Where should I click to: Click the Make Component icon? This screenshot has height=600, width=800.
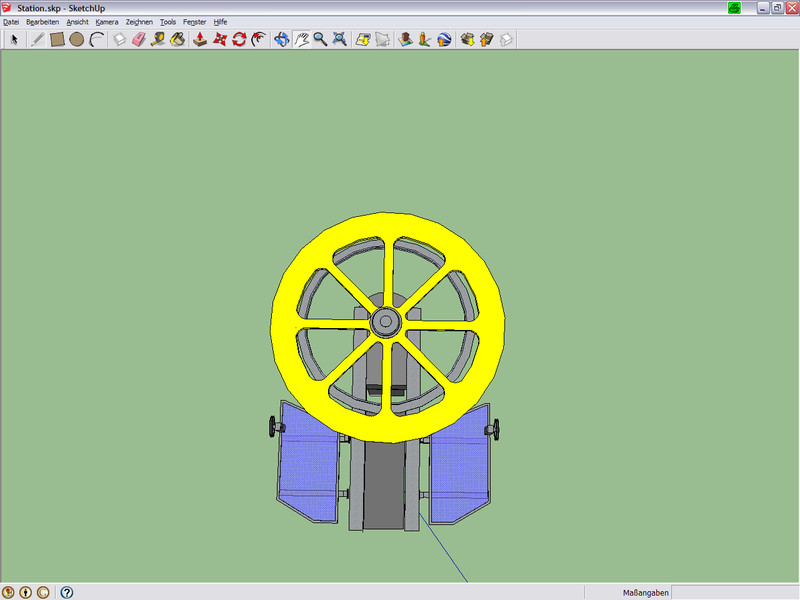[x=119, y=39]
